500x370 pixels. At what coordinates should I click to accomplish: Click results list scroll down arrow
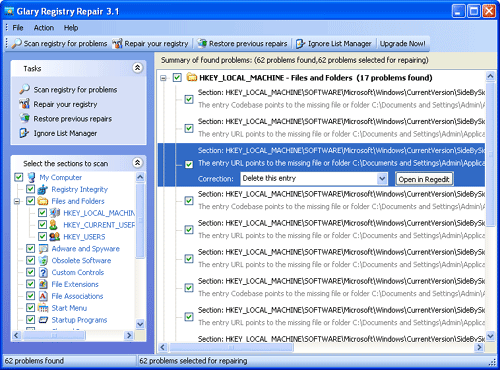click(490, 336)
